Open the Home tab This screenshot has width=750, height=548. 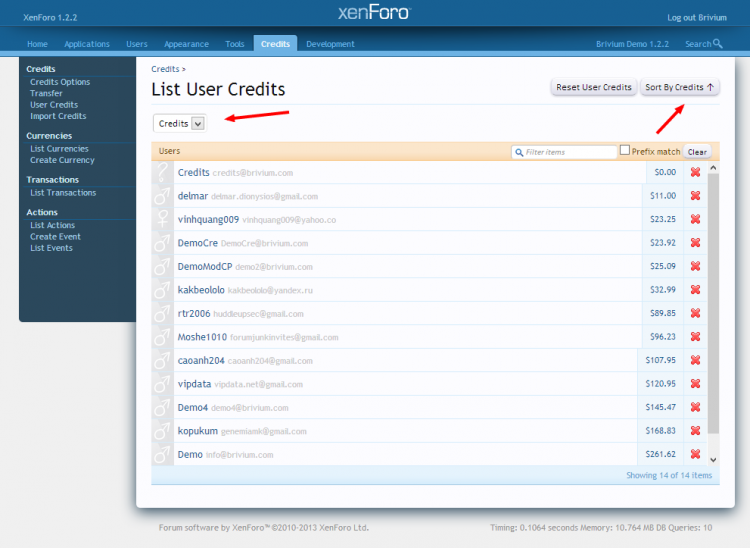pyautogui.click(x=37, y=44)
